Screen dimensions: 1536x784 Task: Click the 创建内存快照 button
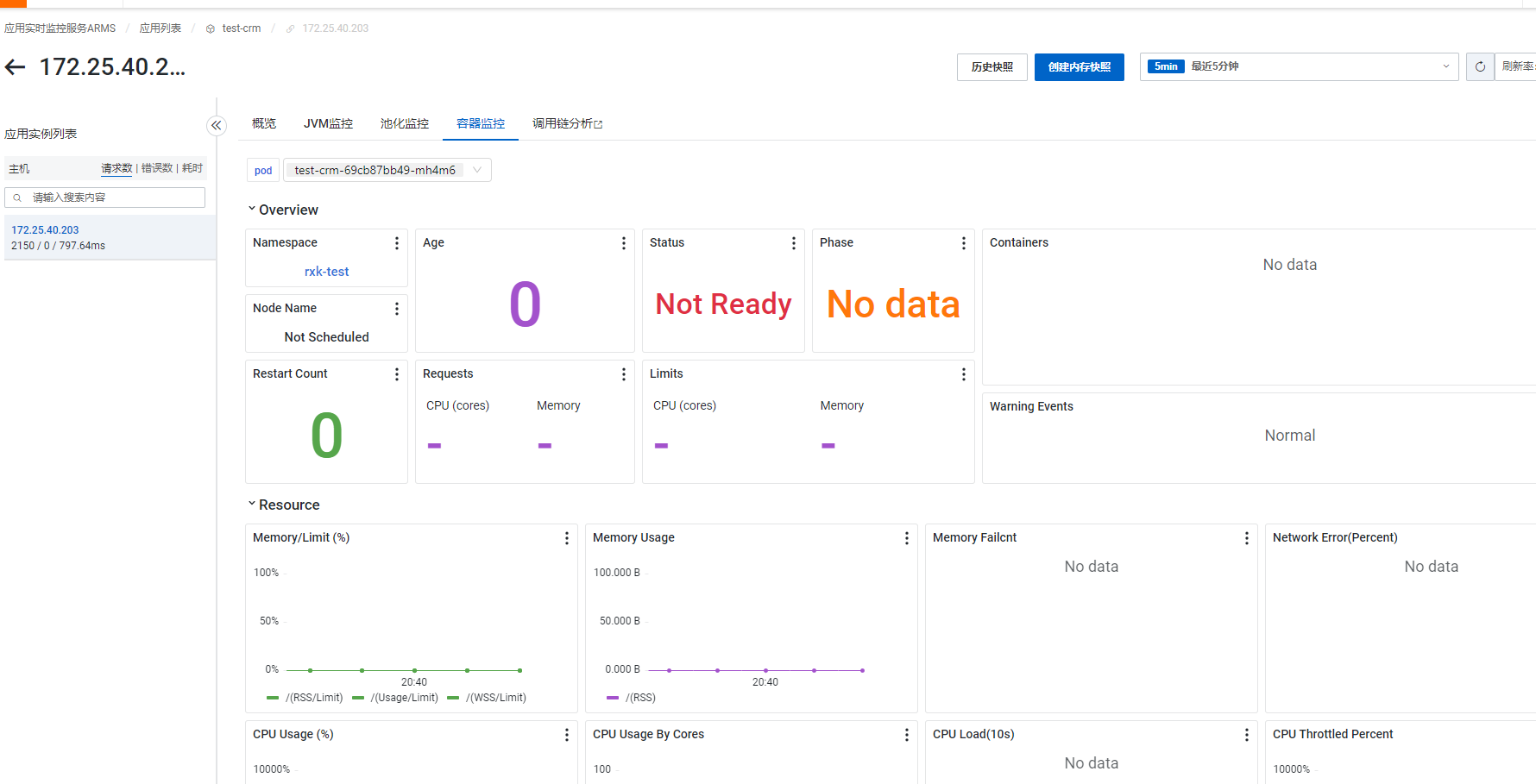(x=1080, y=66)
